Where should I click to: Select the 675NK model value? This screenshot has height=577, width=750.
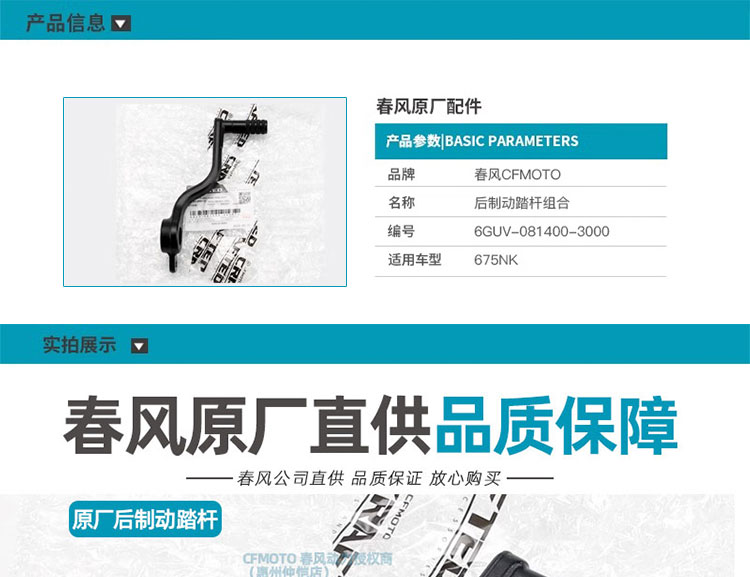496,260
